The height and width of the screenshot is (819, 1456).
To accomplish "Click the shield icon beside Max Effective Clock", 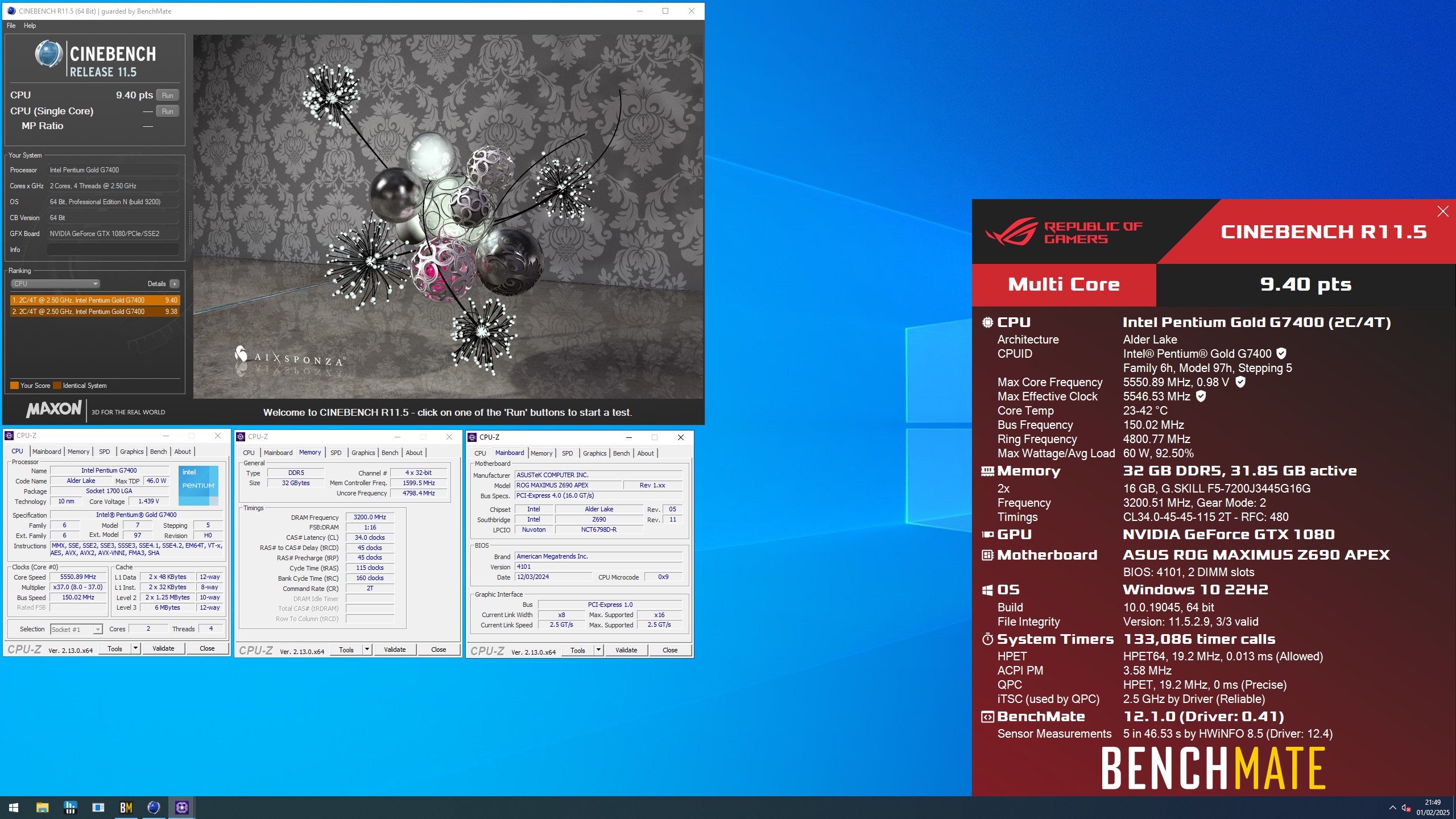I will pos(1201,396).
